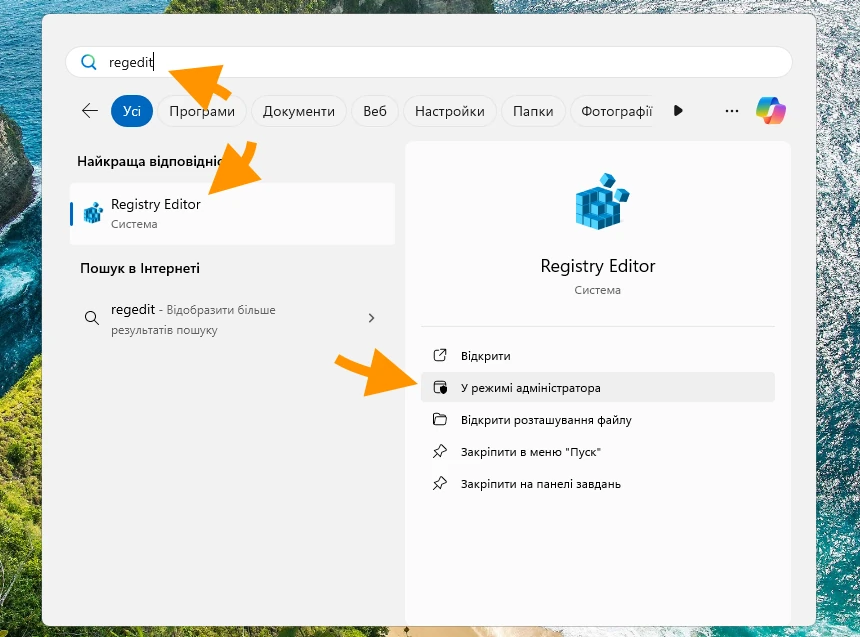The height and width of the screenshot is (637, 860).
Task: Click the pin icon beside Закріпити в меню "Пуск"
Action: 440,452
